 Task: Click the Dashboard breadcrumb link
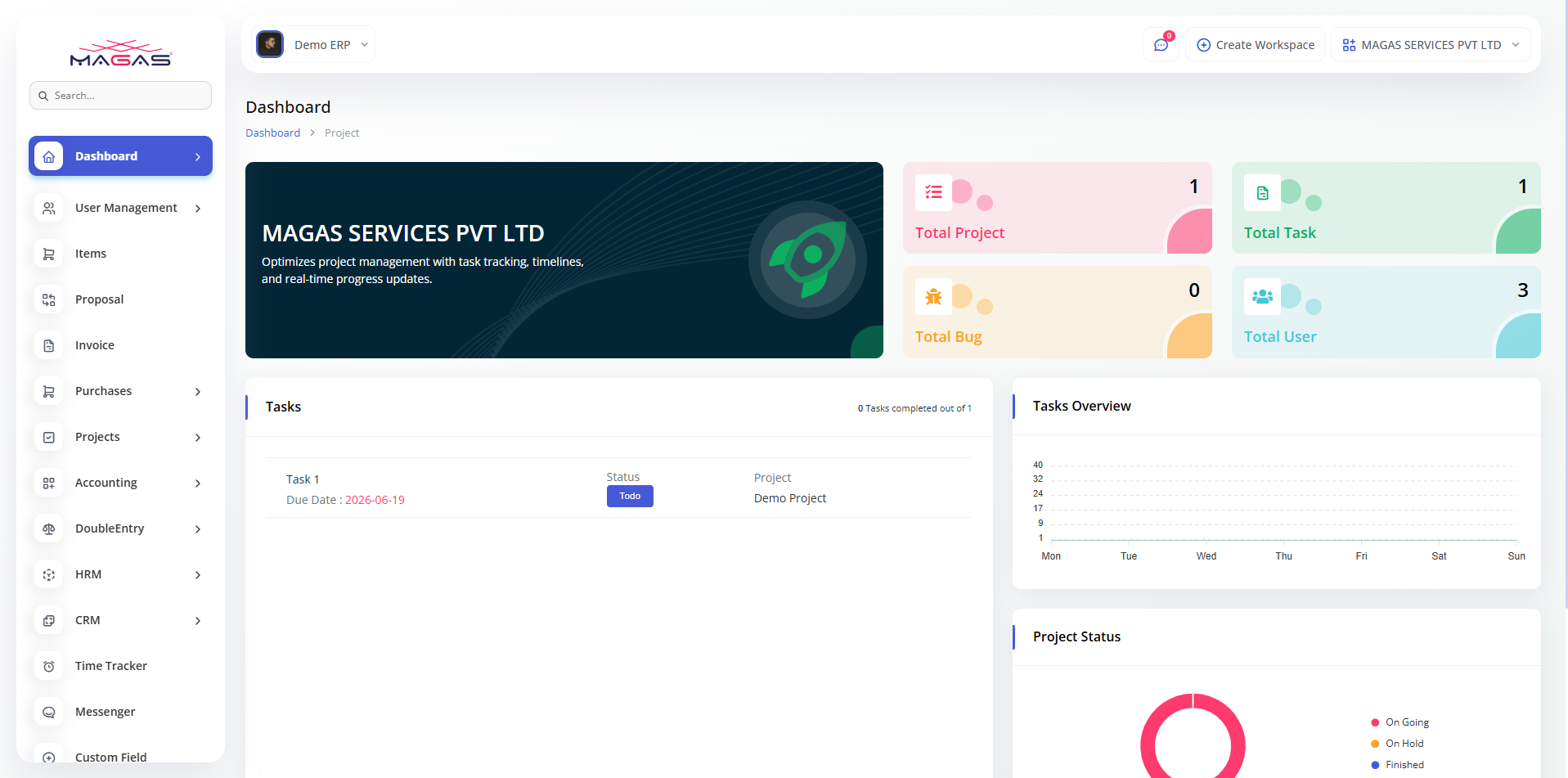pos(272,133)
